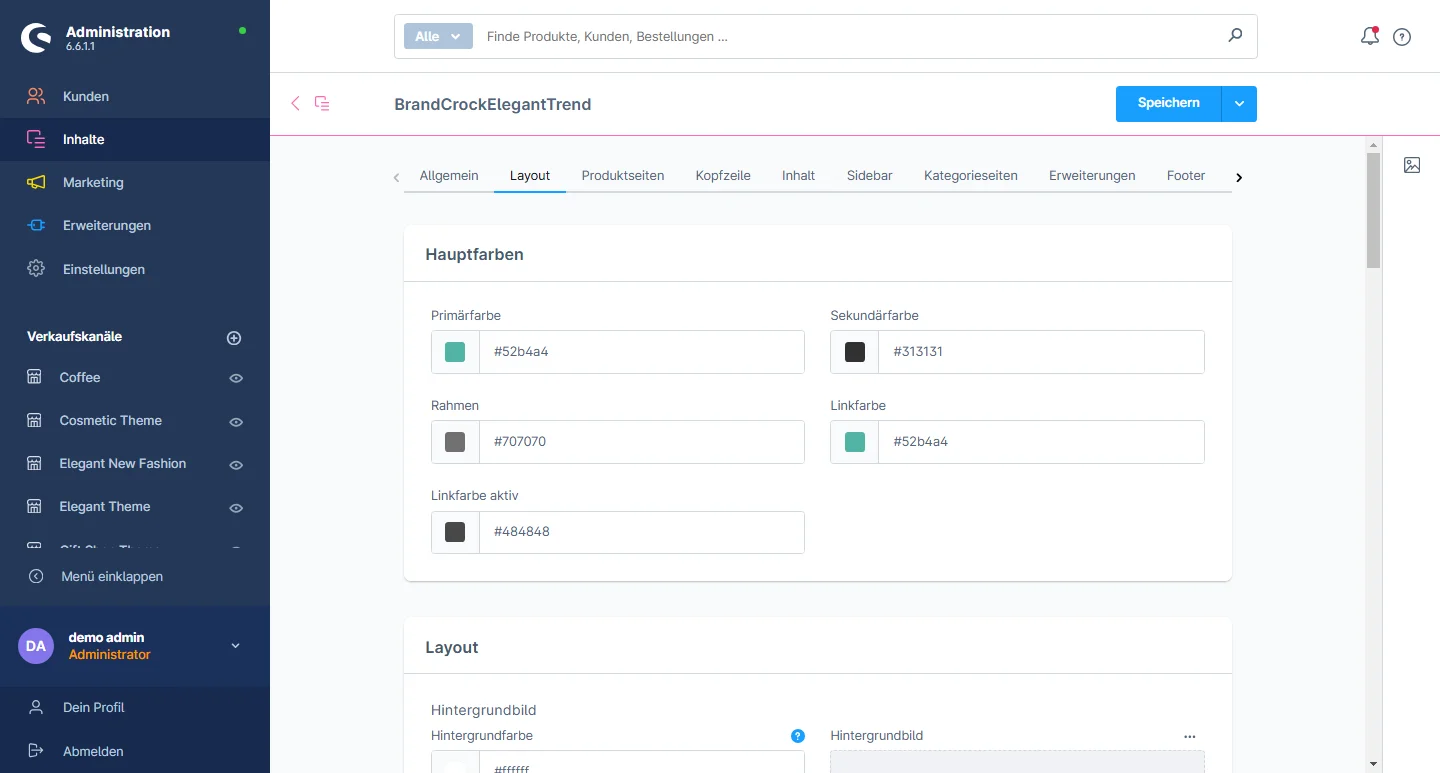Click the Speichern button

[1168, 104]
